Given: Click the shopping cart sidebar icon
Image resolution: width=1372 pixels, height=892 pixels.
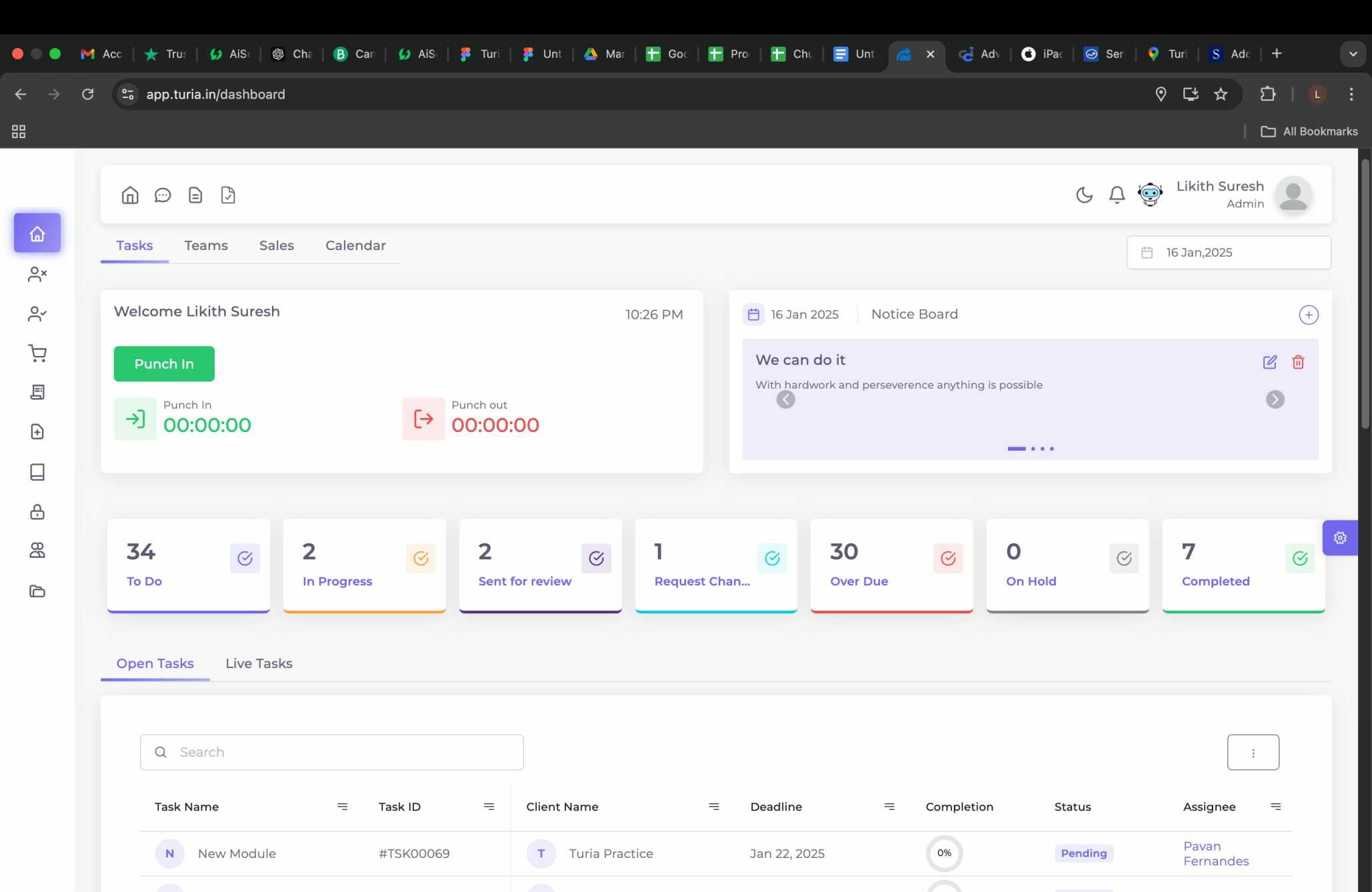Looking at the screenshot, I should click(37, 353).
